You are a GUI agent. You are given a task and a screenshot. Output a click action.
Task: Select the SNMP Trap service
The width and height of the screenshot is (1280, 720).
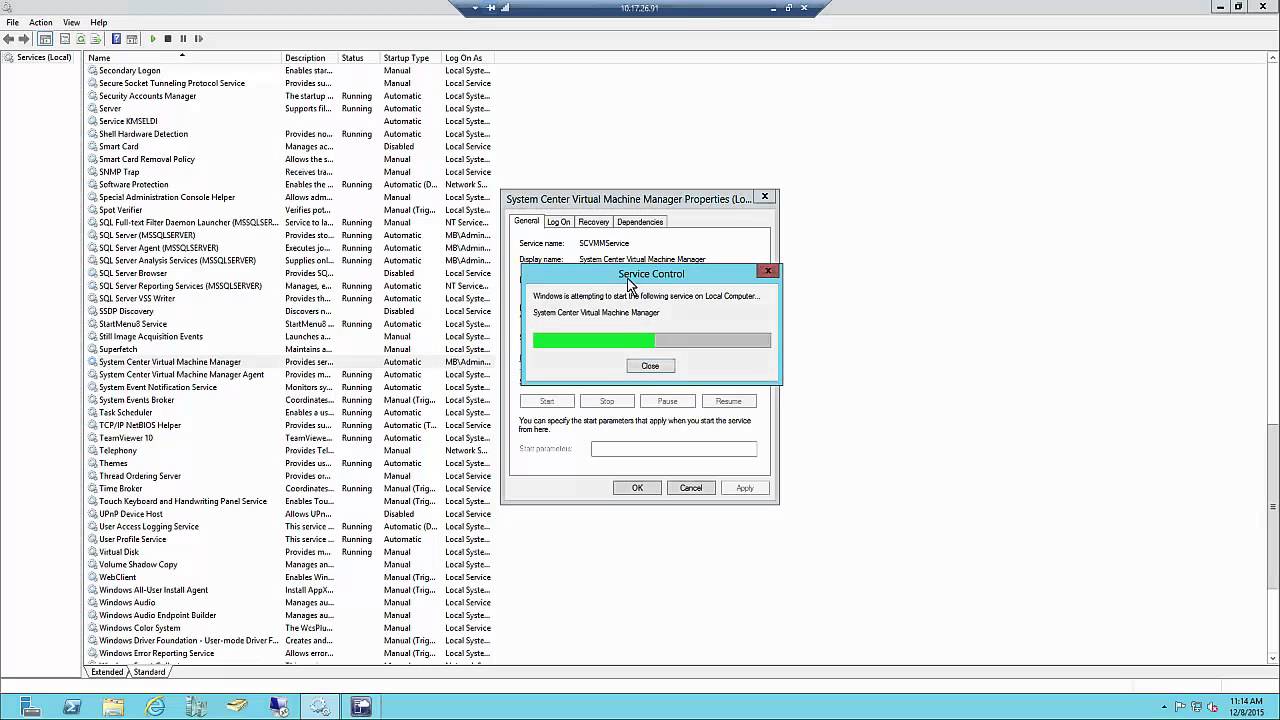pyautogui.click(x=119, y=172)
